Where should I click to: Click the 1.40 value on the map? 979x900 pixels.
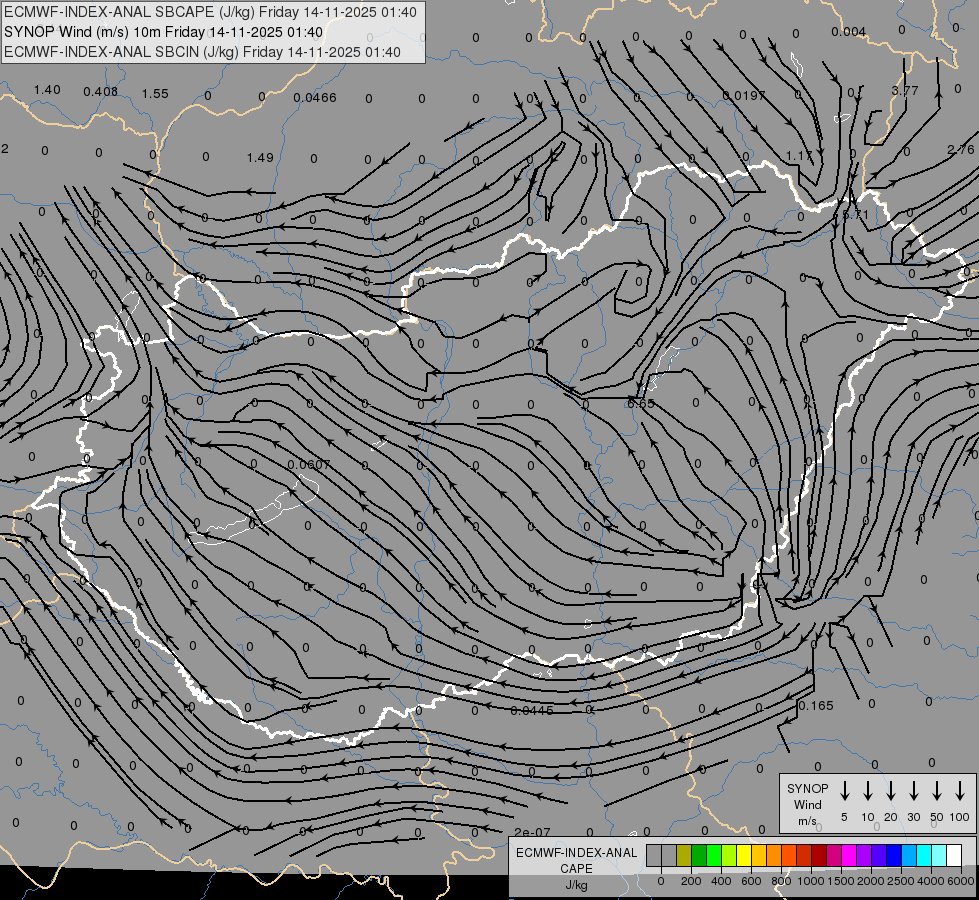click(47, 90)
